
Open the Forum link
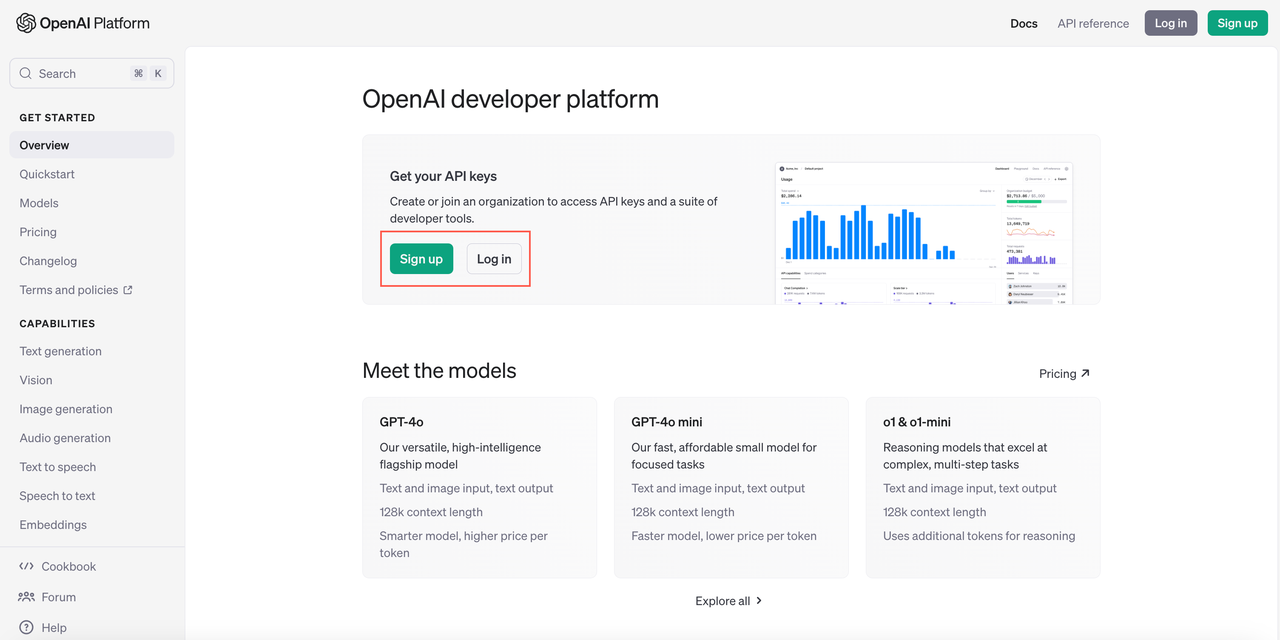[x=47, y=597]
